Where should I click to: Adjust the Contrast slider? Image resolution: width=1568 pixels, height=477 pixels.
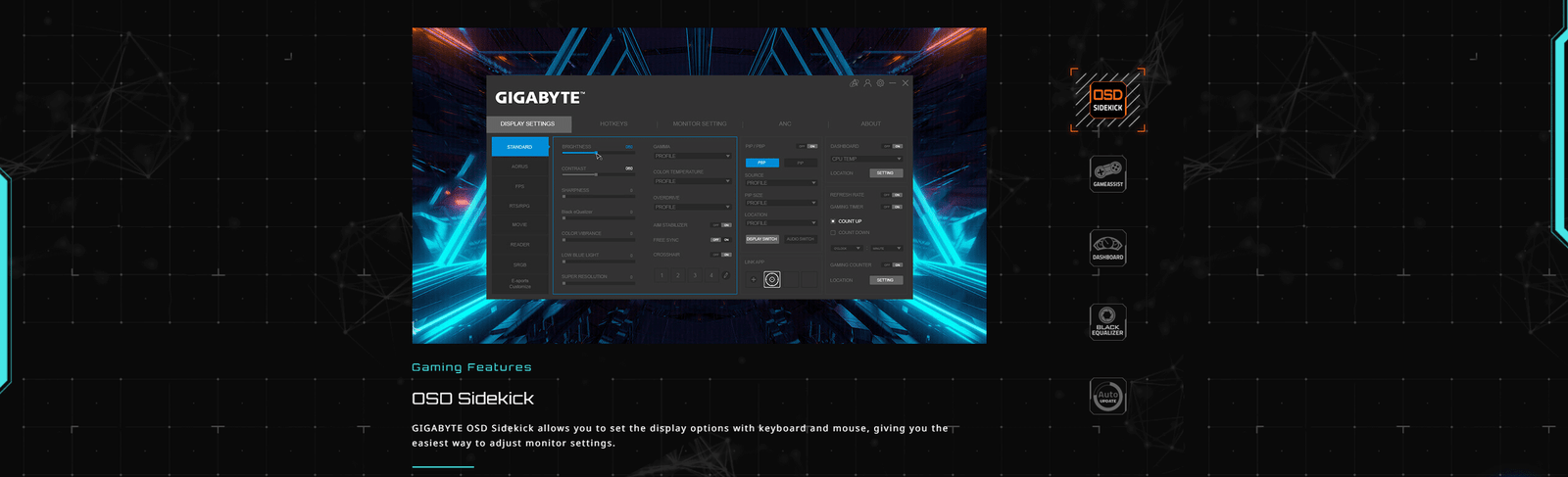click(x=598, y=174)
